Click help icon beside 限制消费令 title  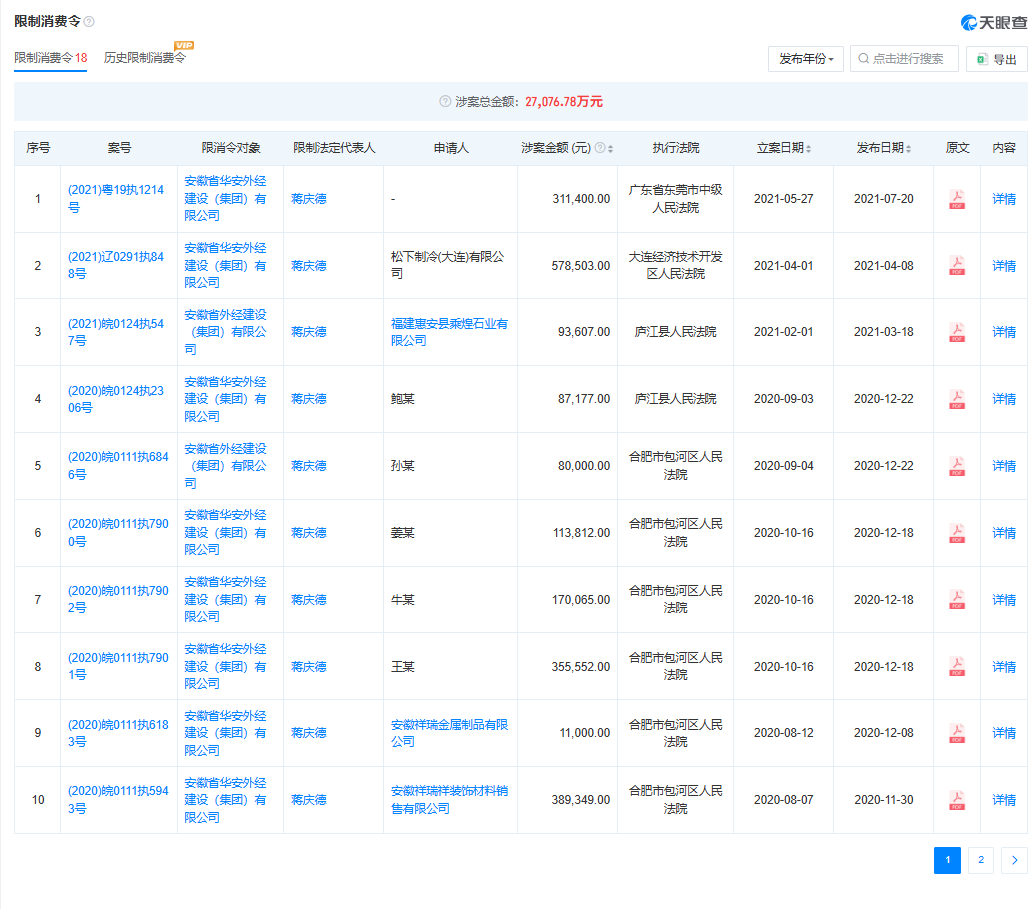pyautogui.click(x=89, y=22)
